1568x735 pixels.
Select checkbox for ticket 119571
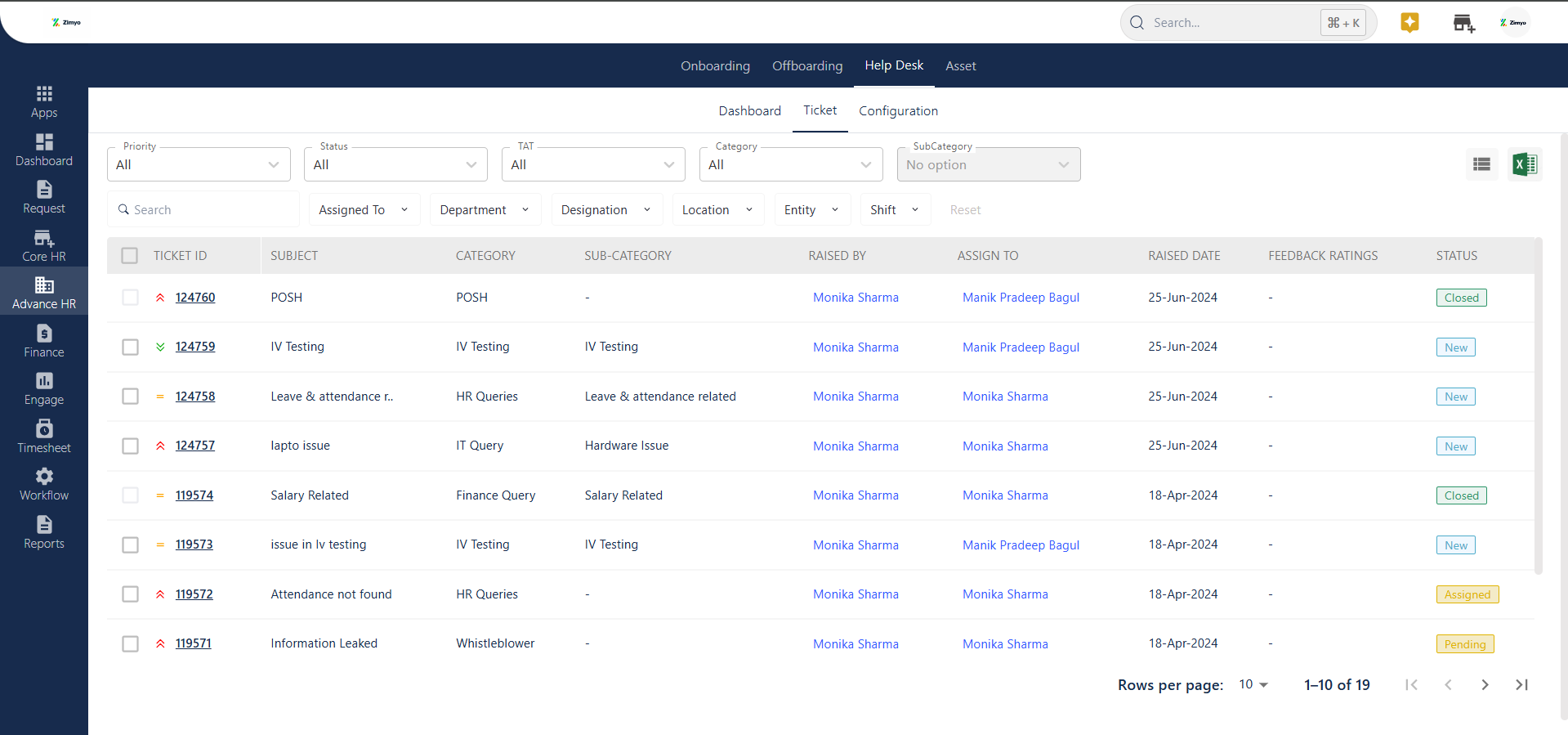(x=130, y=643)
